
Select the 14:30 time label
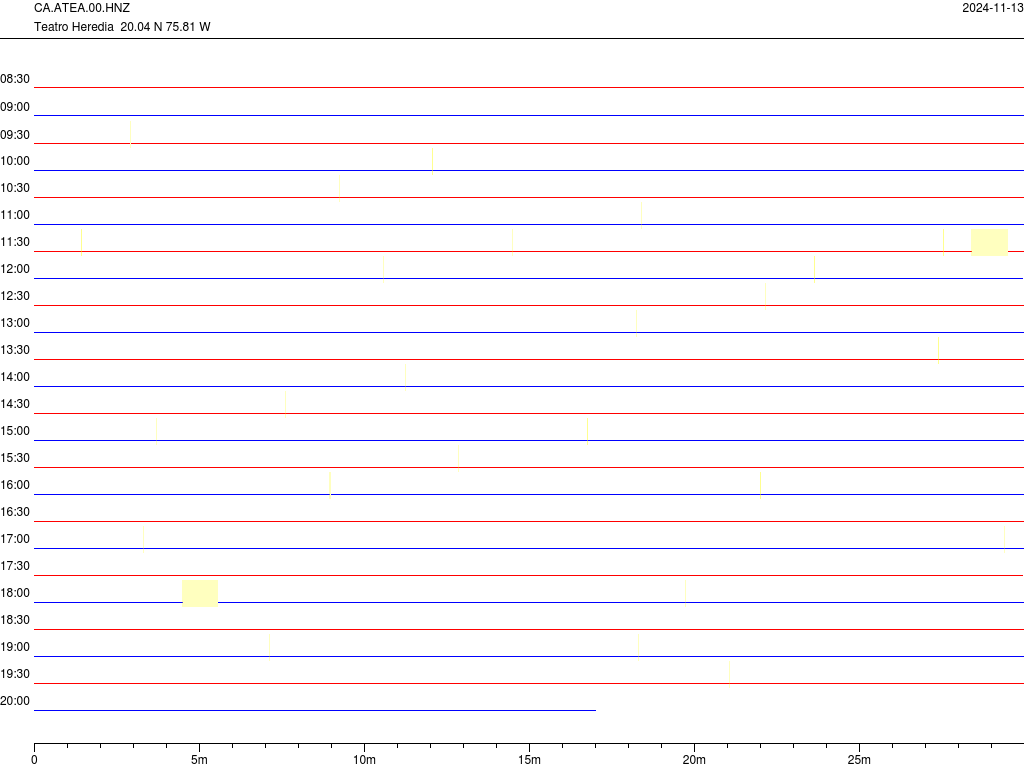[15, 404]
